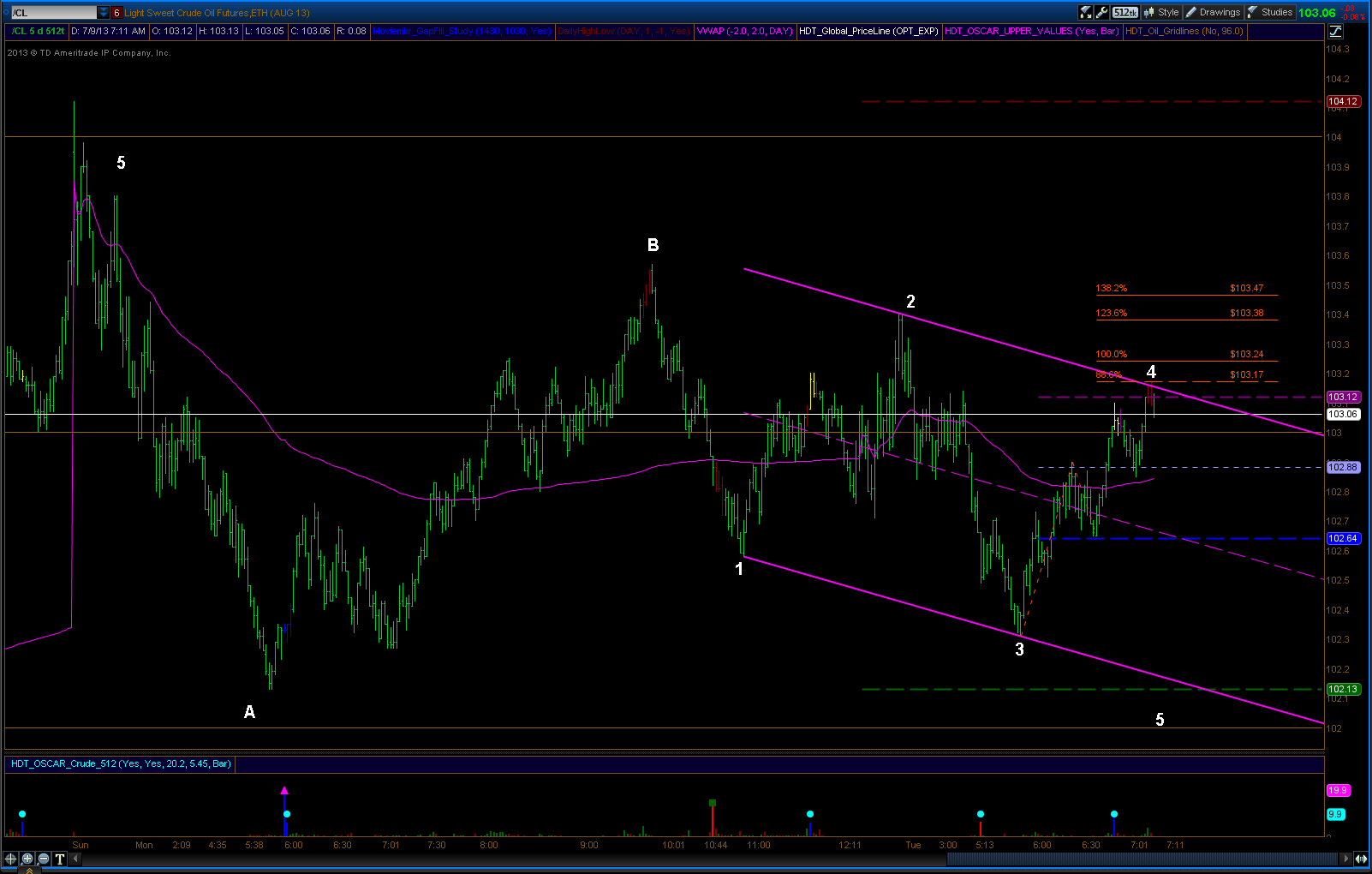Select the pan crosshair tool

(x=11, y=858)
